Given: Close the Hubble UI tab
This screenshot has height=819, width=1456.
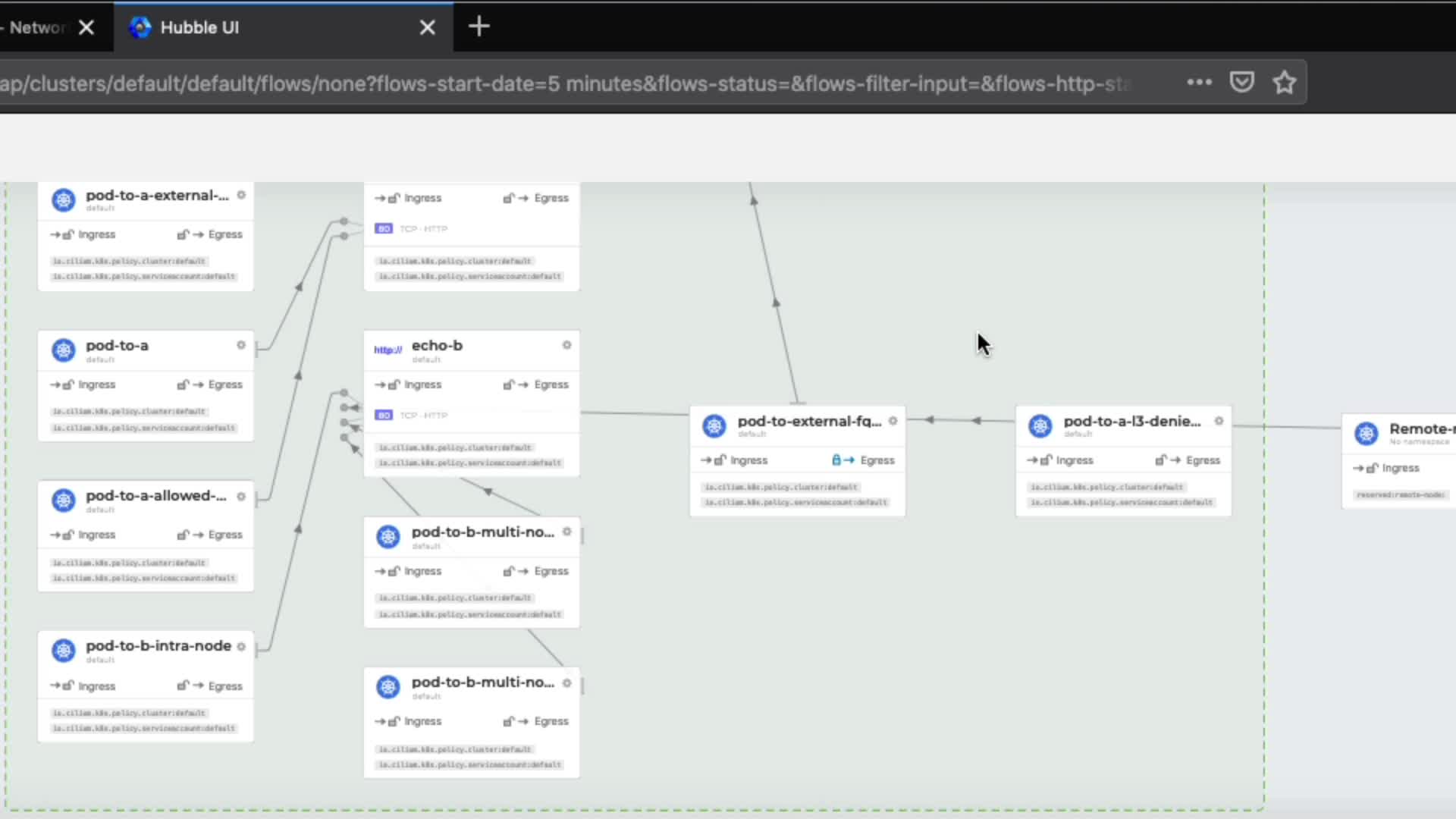Looking at the screenshot, I should point(428,28).
